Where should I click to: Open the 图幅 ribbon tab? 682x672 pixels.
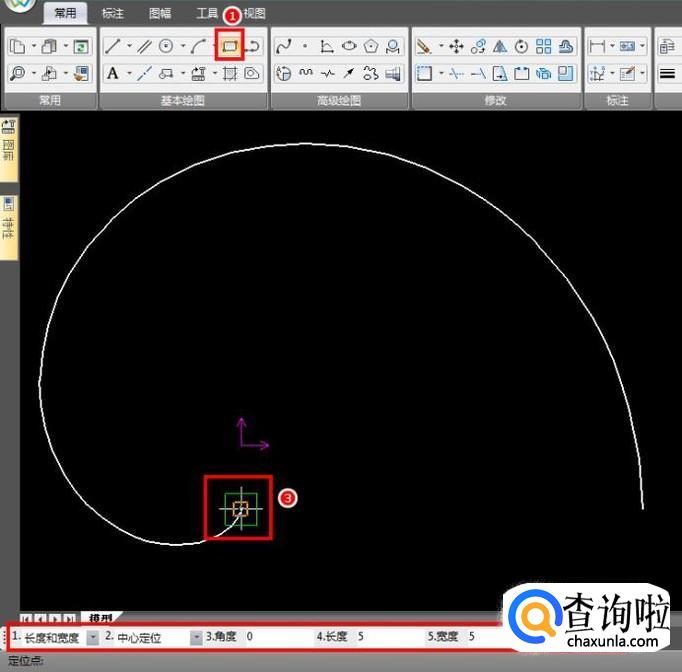pos(160,13)
